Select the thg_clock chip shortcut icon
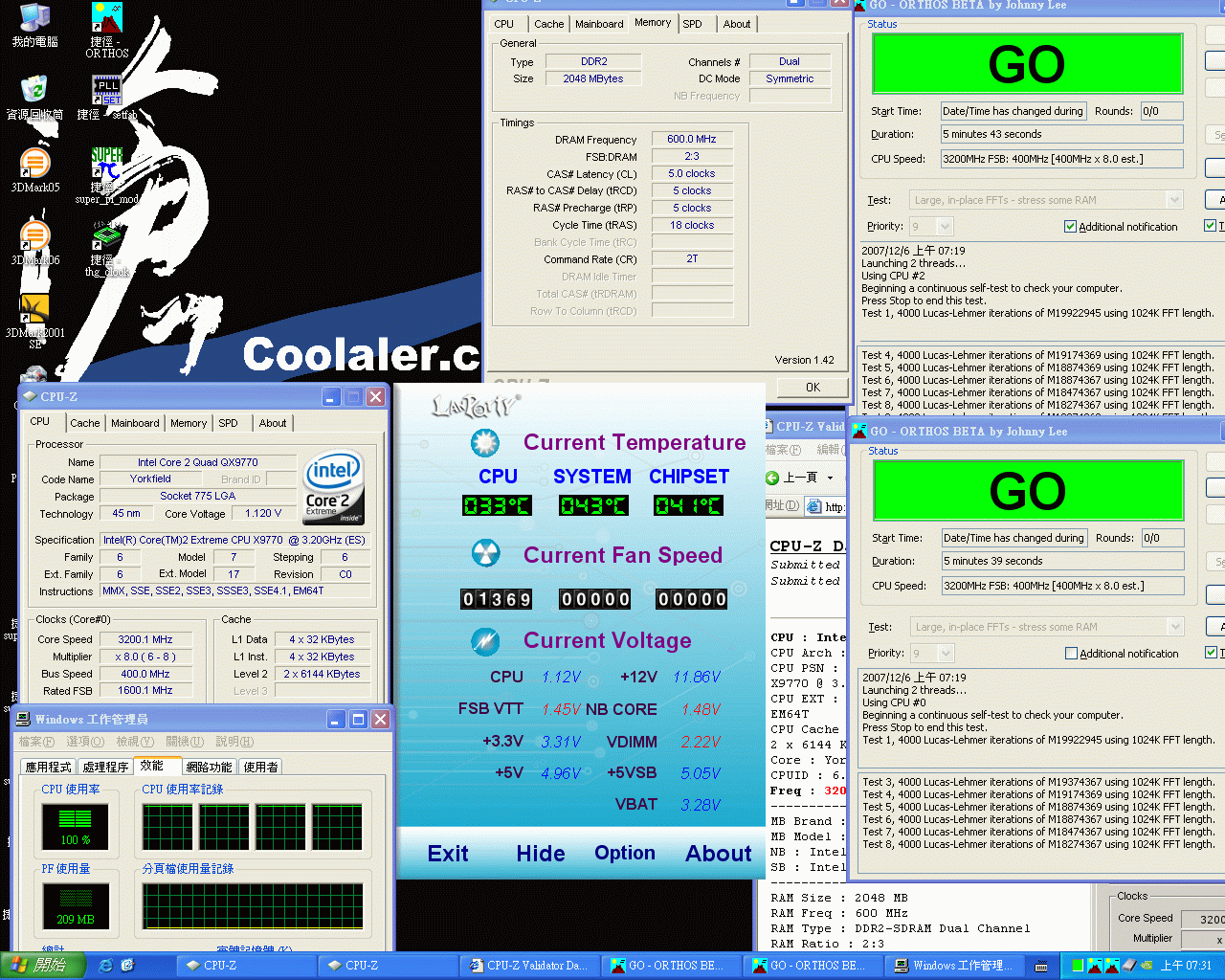The image size is (1225, 980). point(106,236)
